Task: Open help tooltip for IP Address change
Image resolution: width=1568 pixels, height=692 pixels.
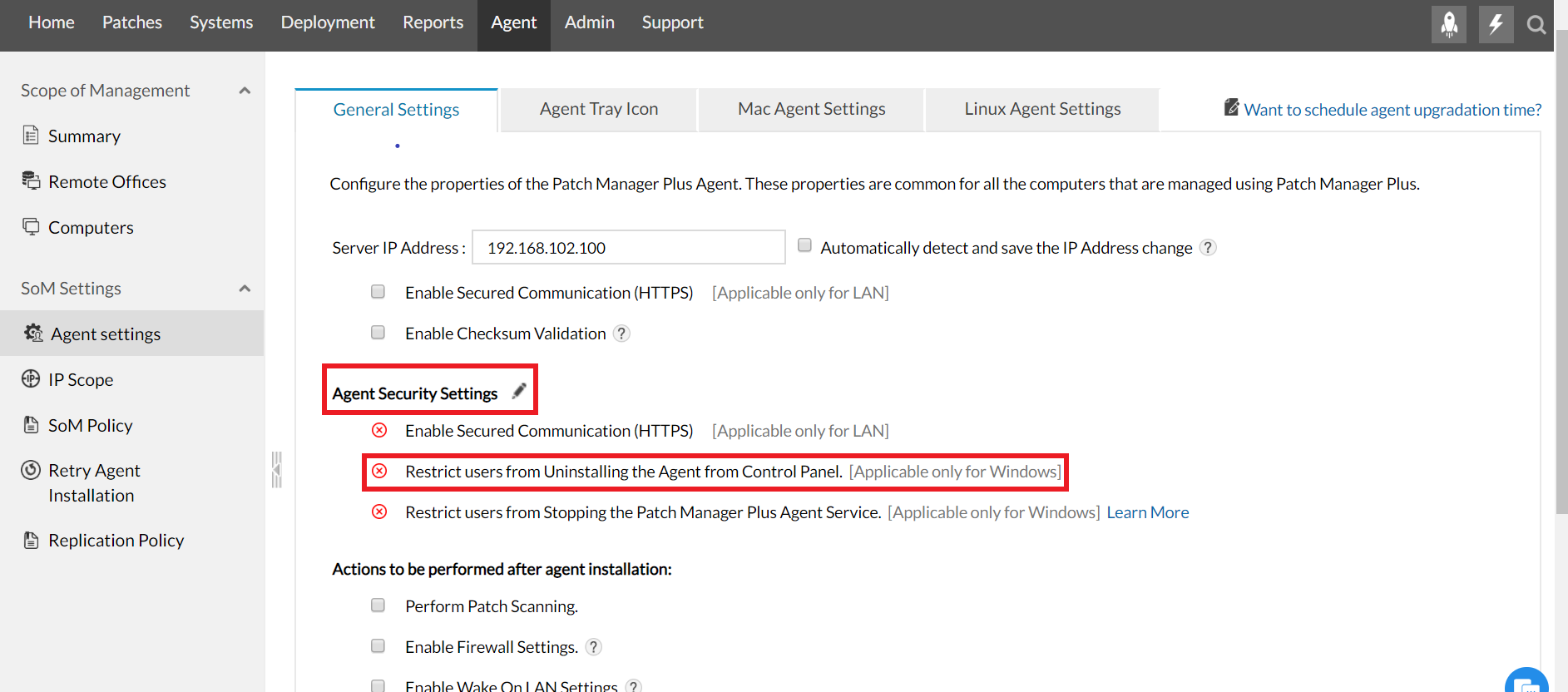Action: click(x=1208, y=248)
